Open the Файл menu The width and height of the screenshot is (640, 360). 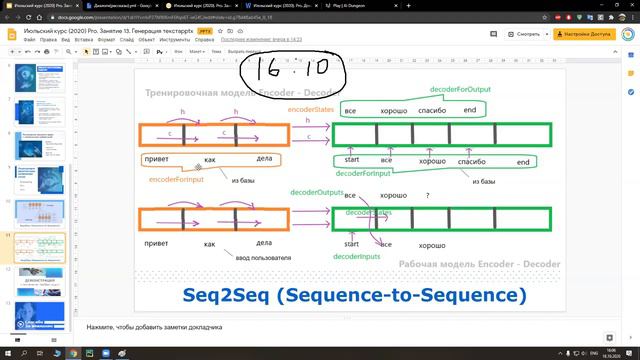click(29, 40)
